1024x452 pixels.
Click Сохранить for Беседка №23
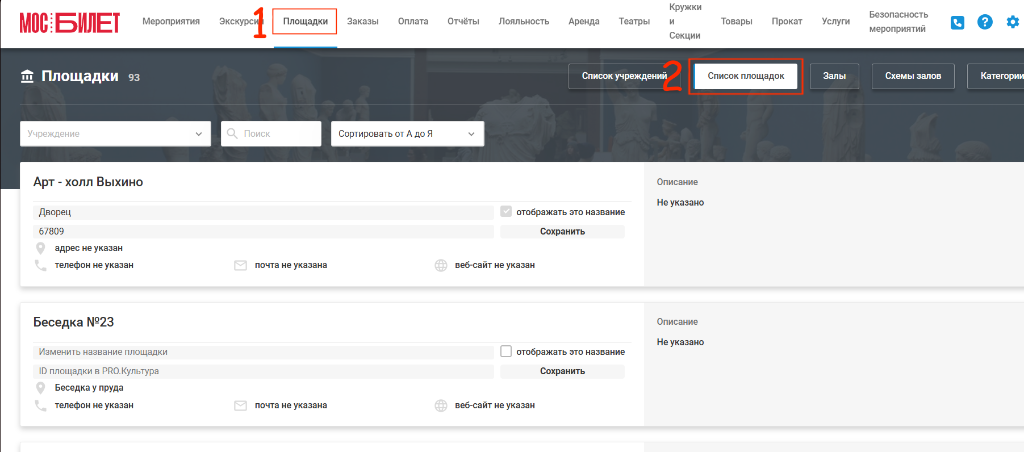pos(562,371)
